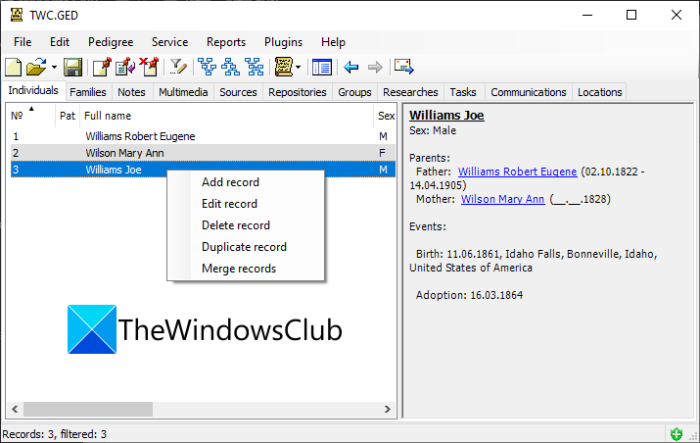Open the Service menu
The height and width of the screenshot is (443, 700).
pos(170,42)
